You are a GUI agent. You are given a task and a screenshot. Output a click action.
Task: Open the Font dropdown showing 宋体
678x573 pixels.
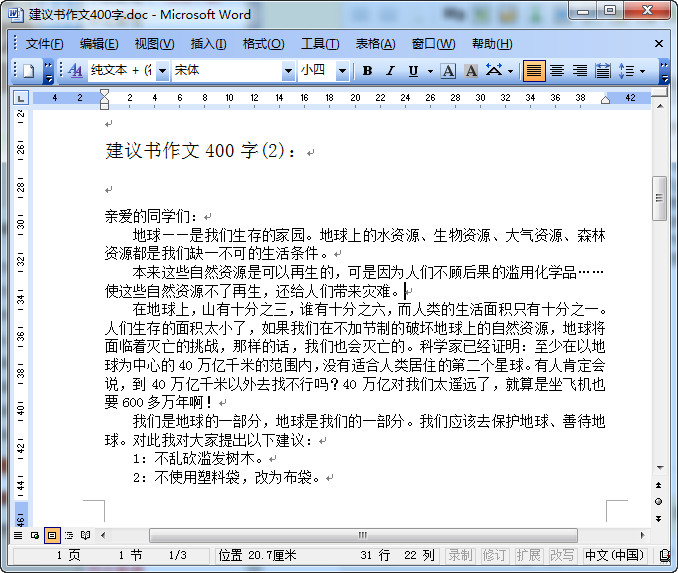click(288, 71)
